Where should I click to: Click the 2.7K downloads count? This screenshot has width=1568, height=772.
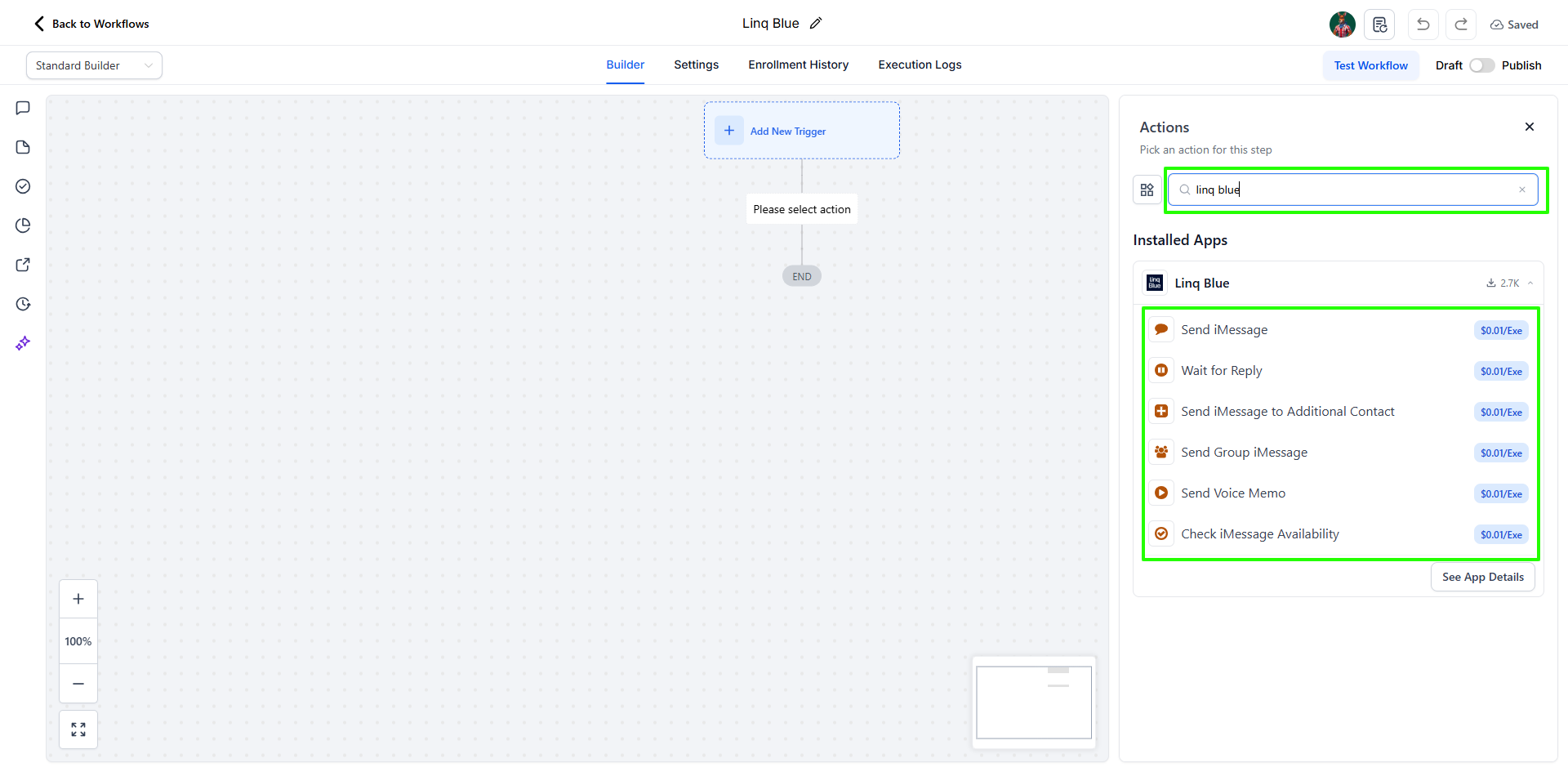(x=1503, y=283)
